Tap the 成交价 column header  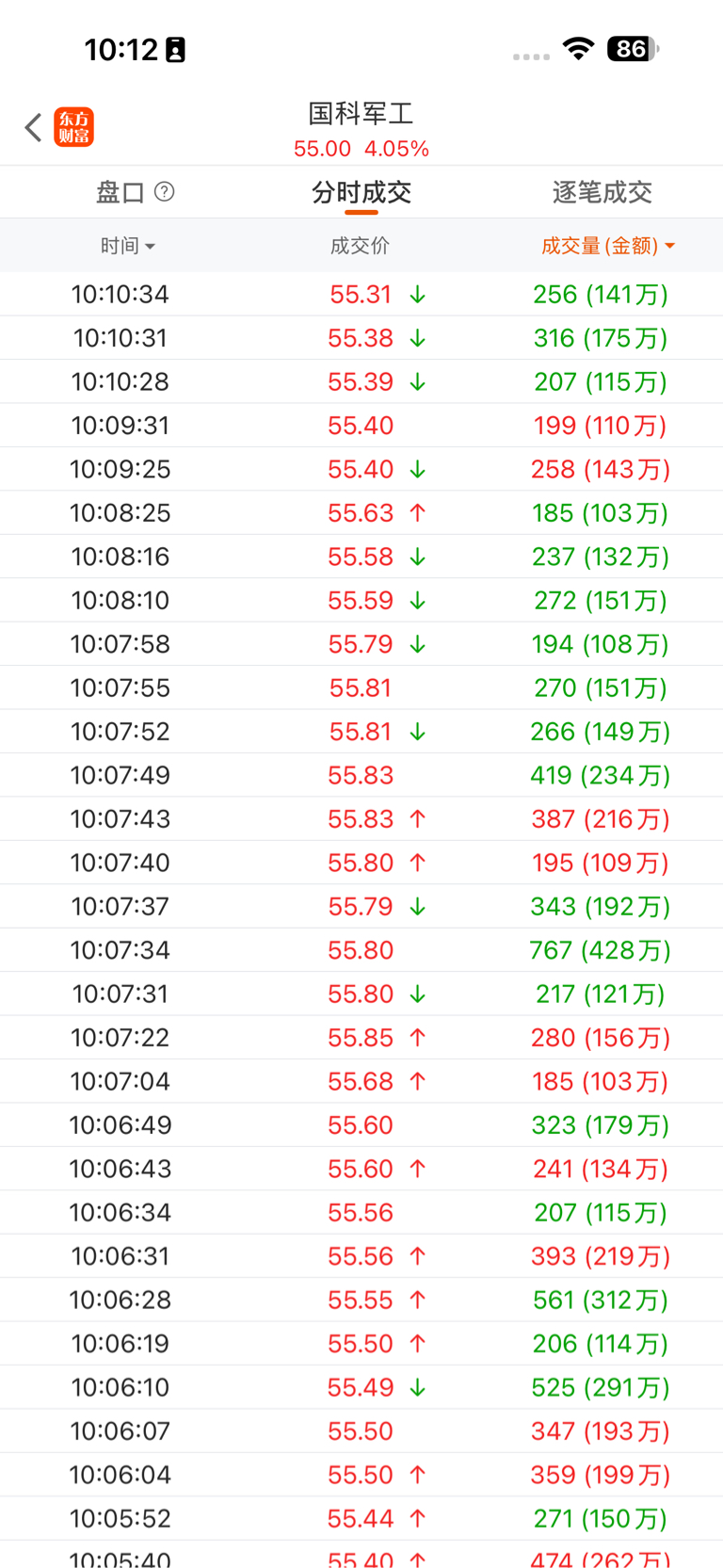pos(360,246)
